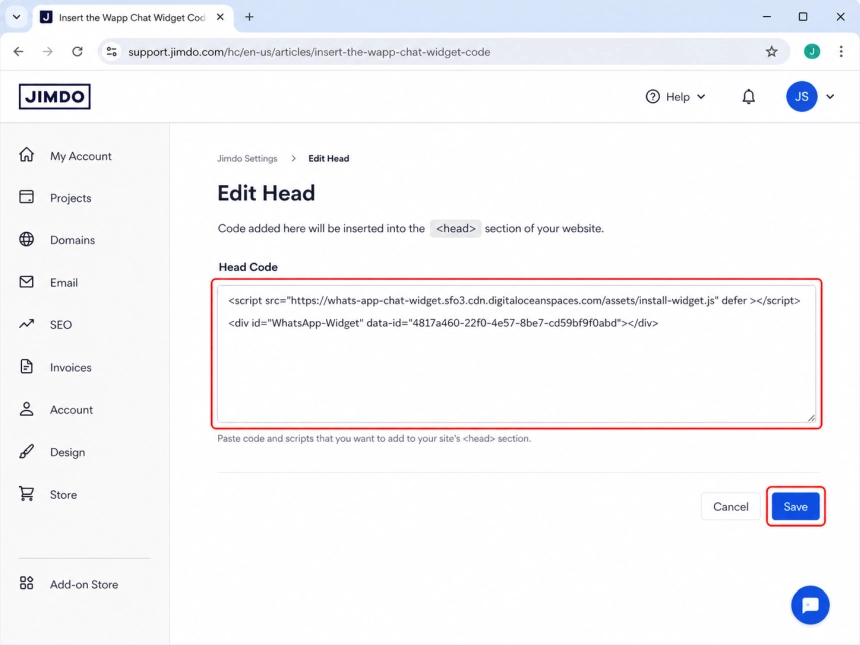Click the blue Save button
The width and height of the screenshot is (860, 645).
coord(795,507)
